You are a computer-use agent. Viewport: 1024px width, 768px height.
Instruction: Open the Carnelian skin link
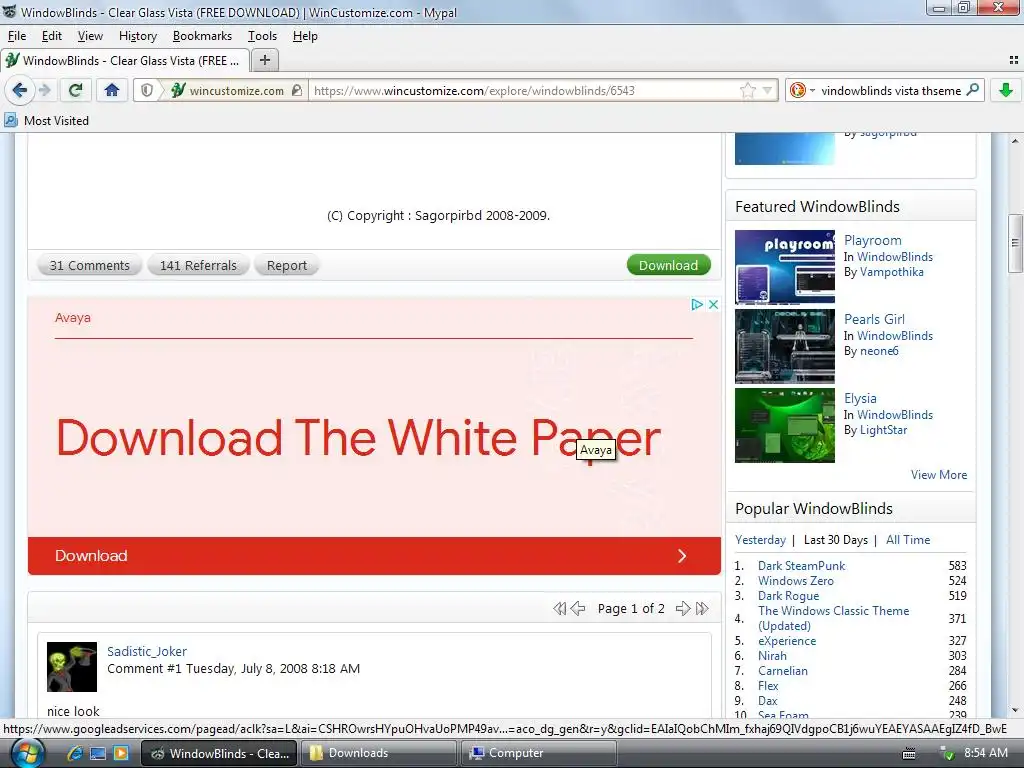point(782,671)
